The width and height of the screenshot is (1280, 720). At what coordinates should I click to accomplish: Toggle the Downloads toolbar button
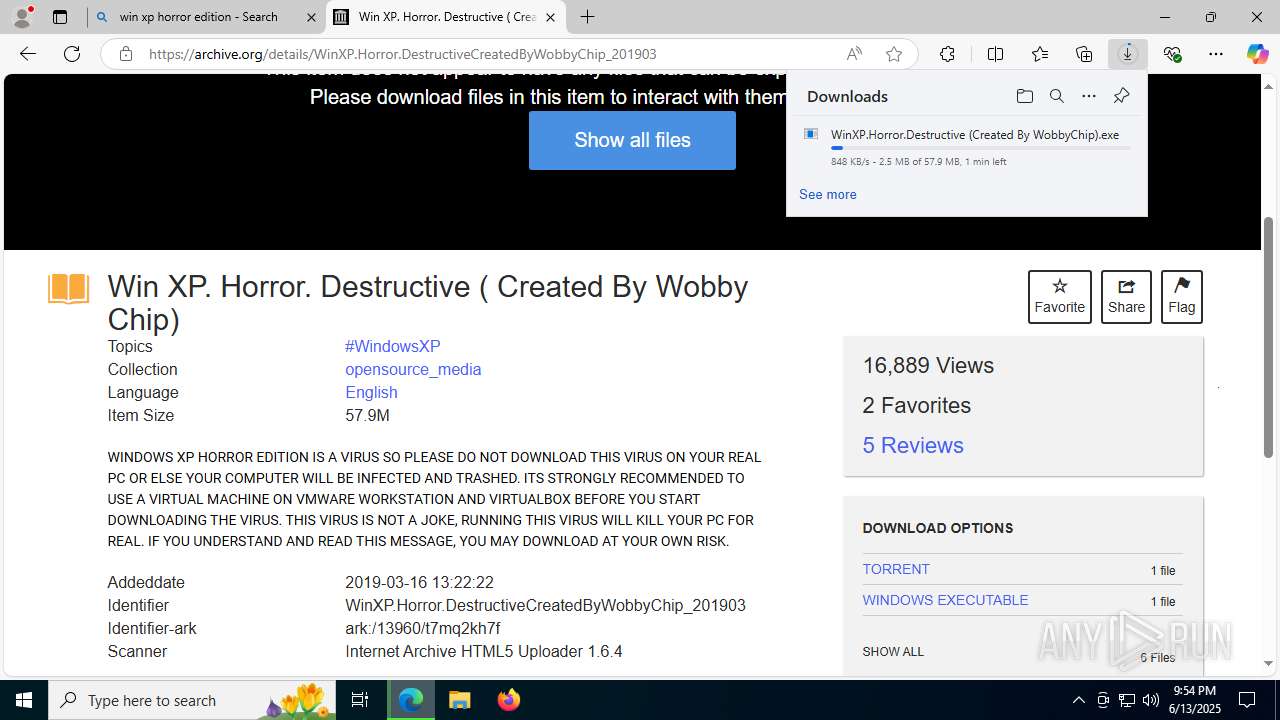click(1128, 54)
